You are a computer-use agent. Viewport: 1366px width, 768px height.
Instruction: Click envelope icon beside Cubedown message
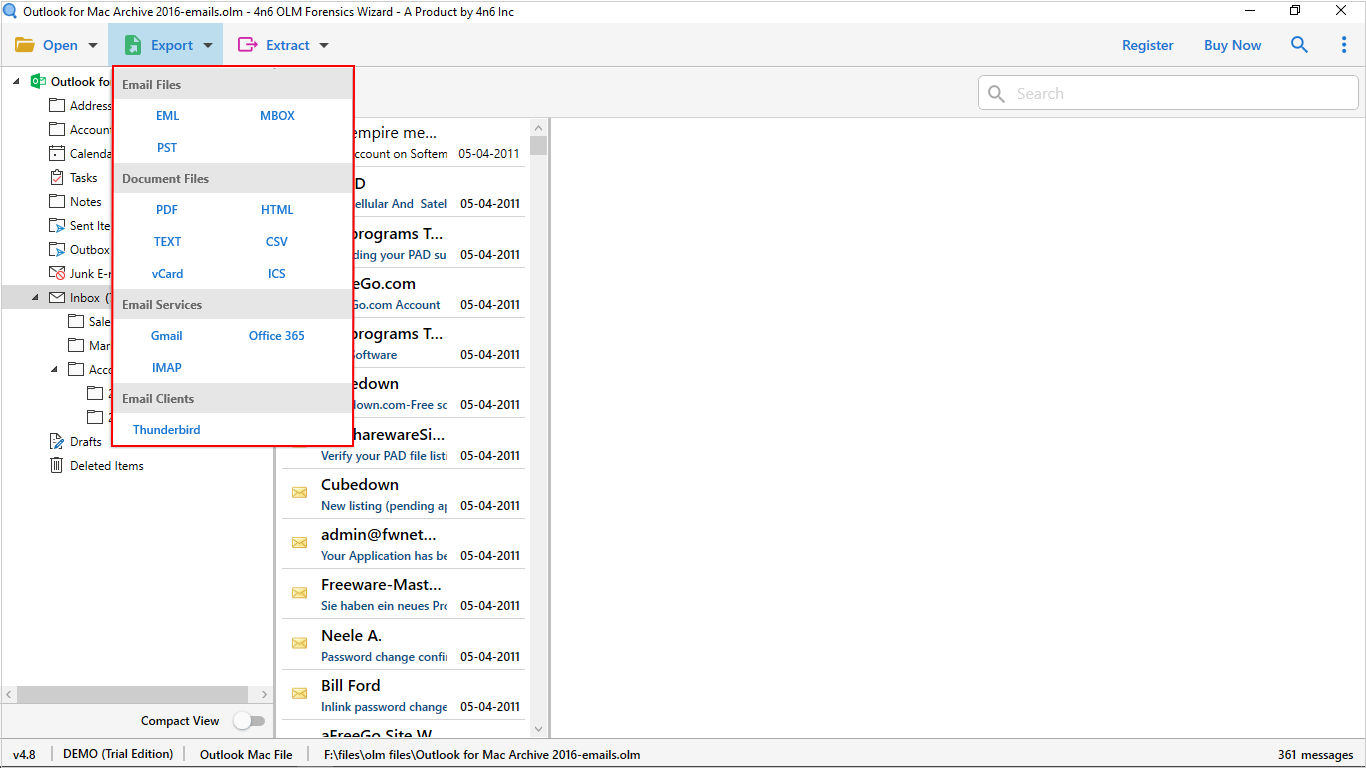pyautogui.click(x=299, y=492)
